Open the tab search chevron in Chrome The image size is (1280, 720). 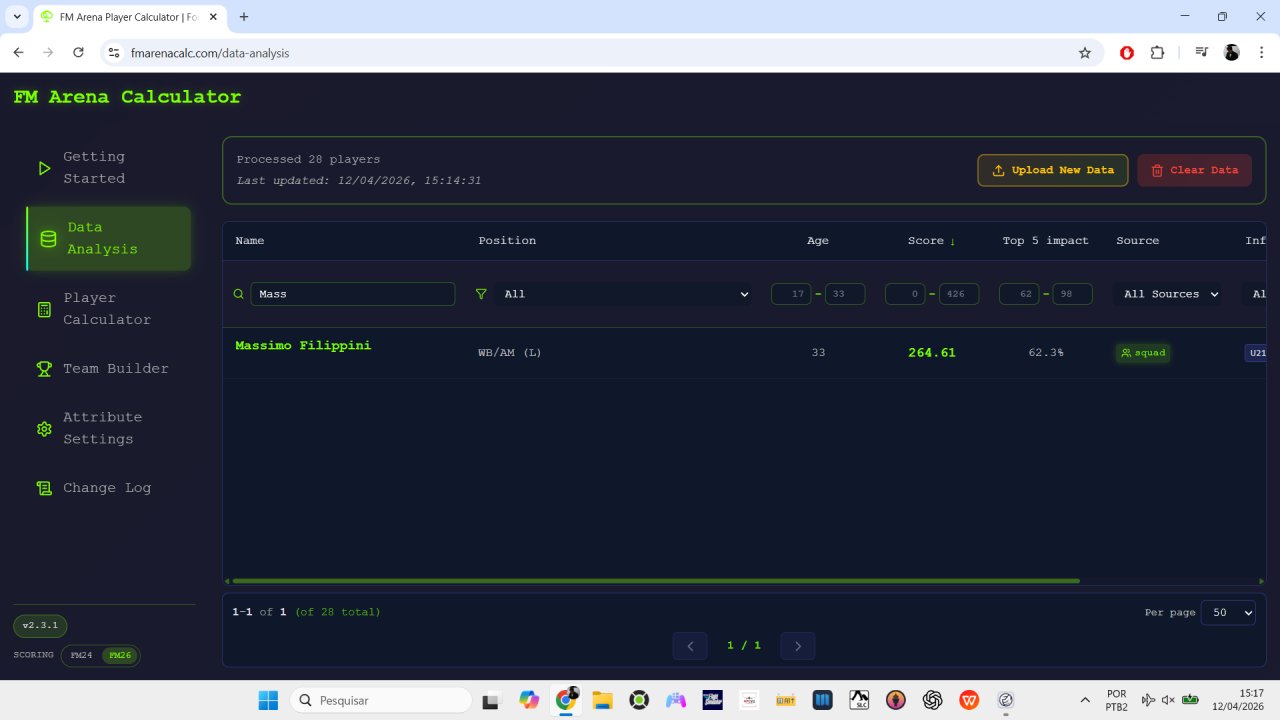(18, 17)
